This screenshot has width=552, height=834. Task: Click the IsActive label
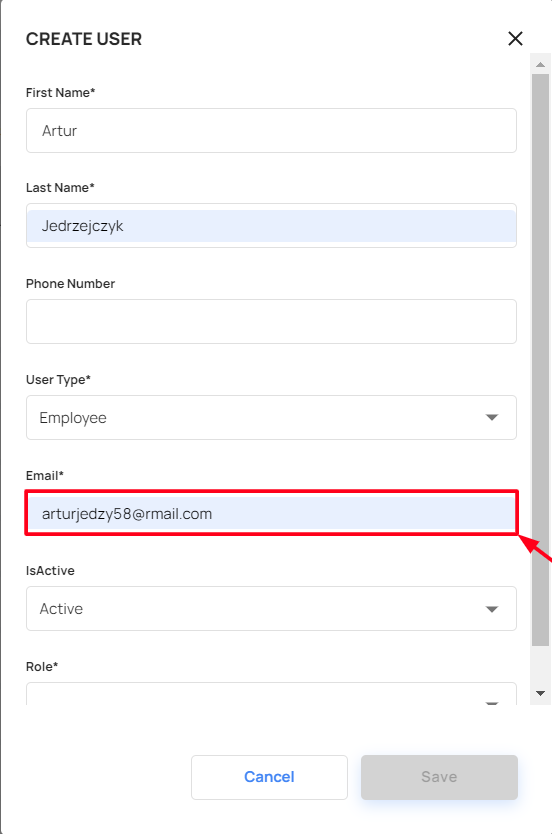[50, 571]
